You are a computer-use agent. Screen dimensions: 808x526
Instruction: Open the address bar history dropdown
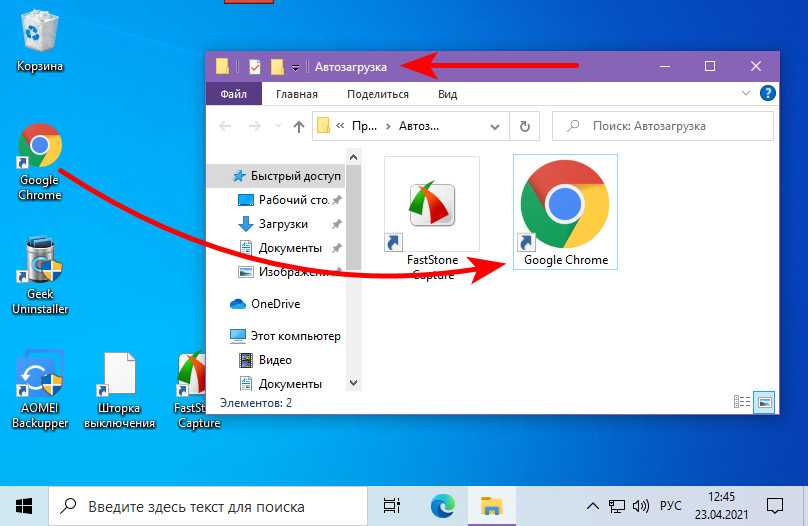pos(495,127)
